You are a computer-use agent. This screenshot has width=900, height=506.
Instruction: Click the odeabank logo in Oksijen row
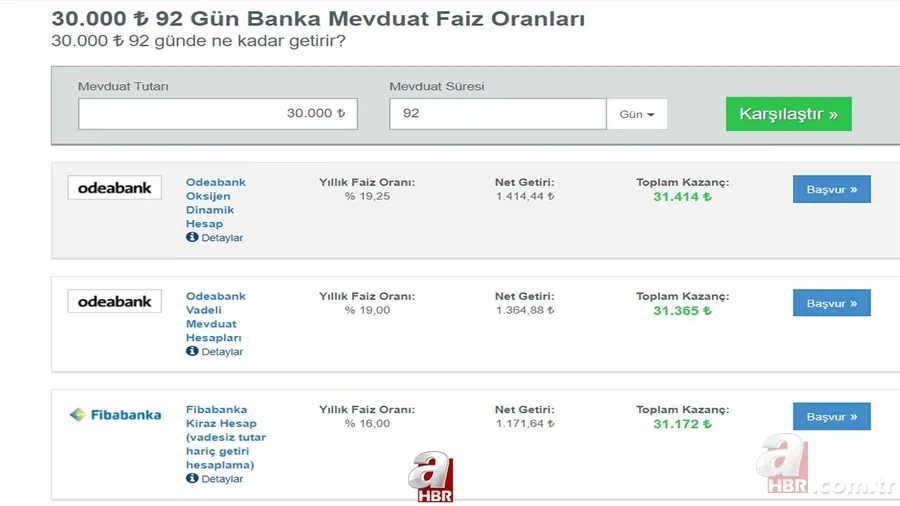pyautogui.click(x=115, y=188)
